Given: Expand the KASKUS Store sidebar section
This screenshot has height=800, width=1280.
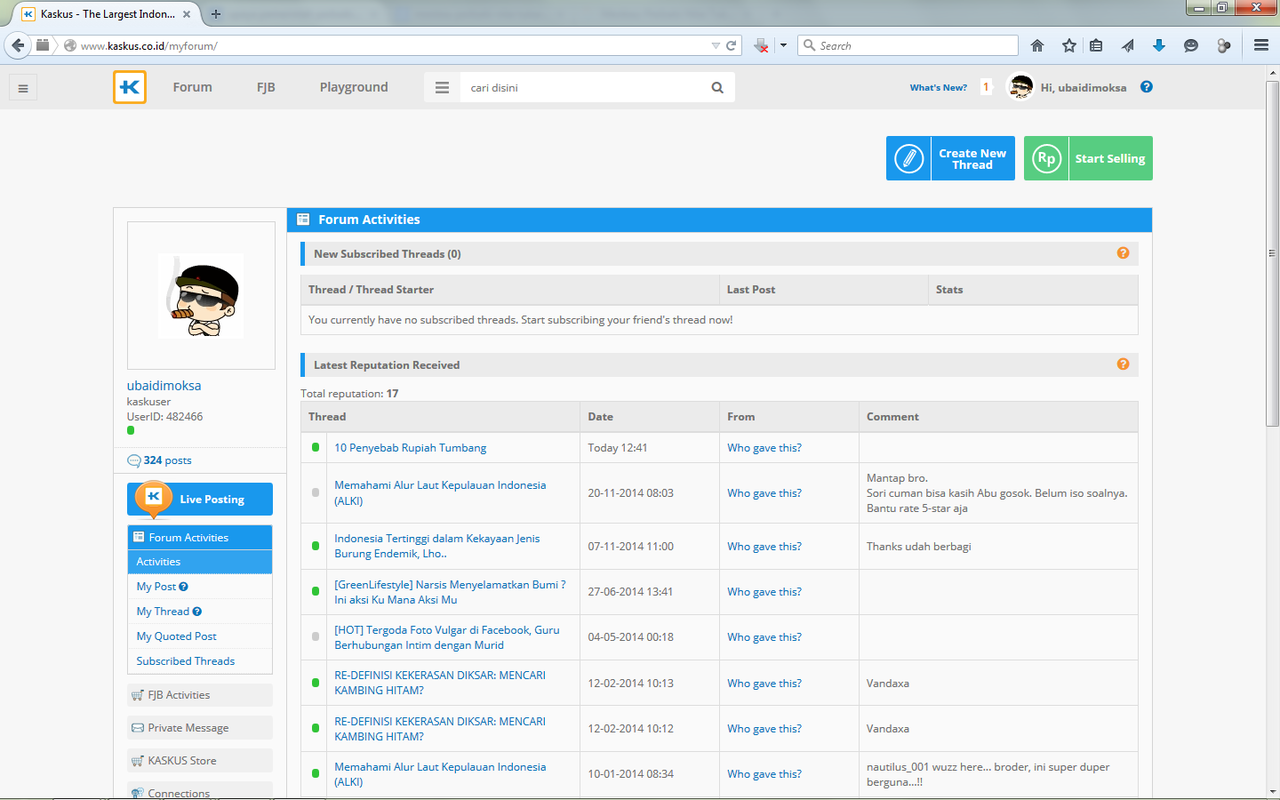Looking at the screenshot, I should click(200, 761).
